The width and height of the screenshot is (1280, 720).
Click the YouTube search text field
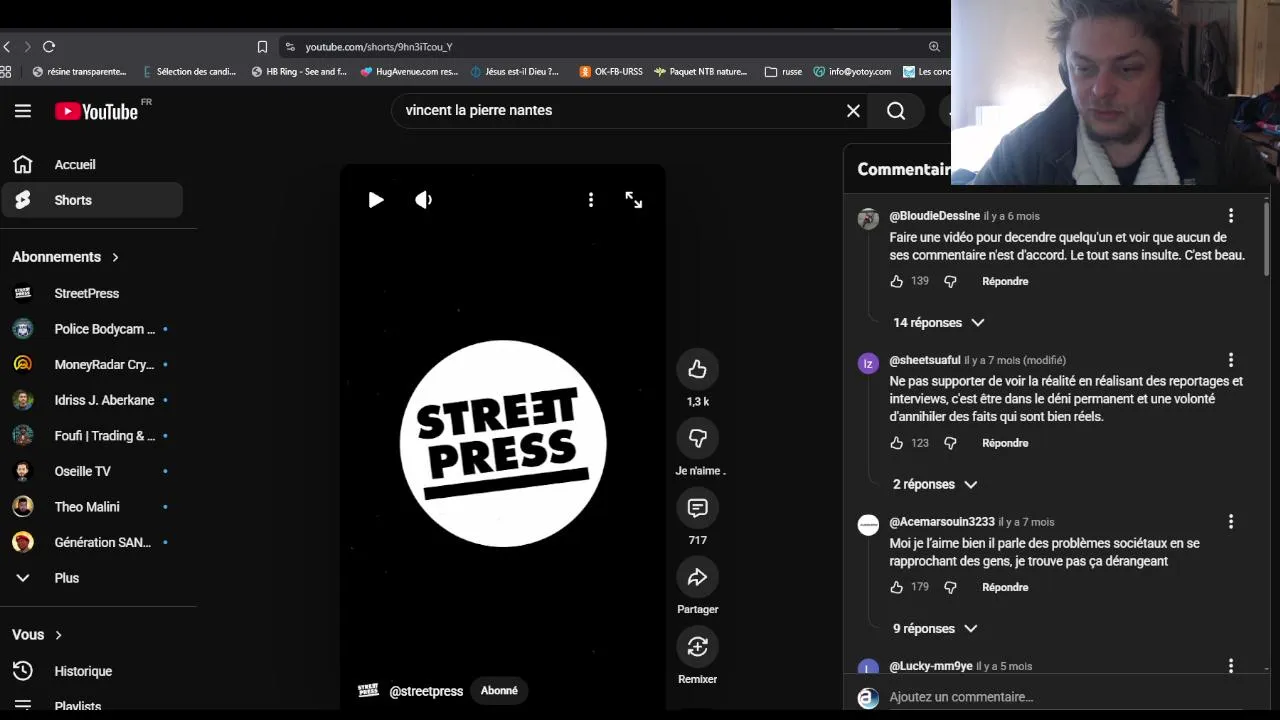click(x=620, y=111)
